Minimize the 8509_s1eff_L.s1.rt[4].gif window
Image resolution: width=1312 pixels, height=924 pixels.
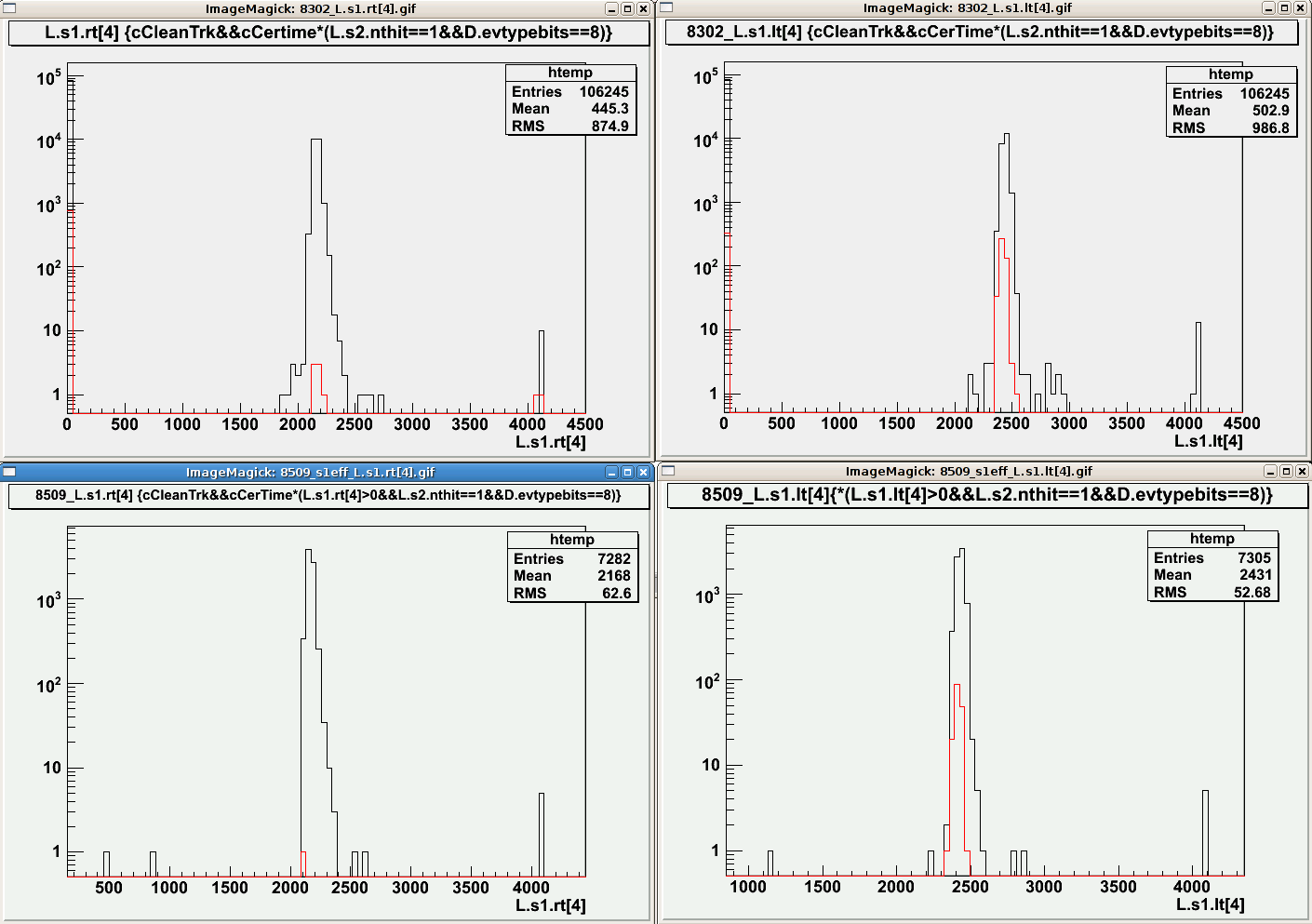tap(611, 472)
